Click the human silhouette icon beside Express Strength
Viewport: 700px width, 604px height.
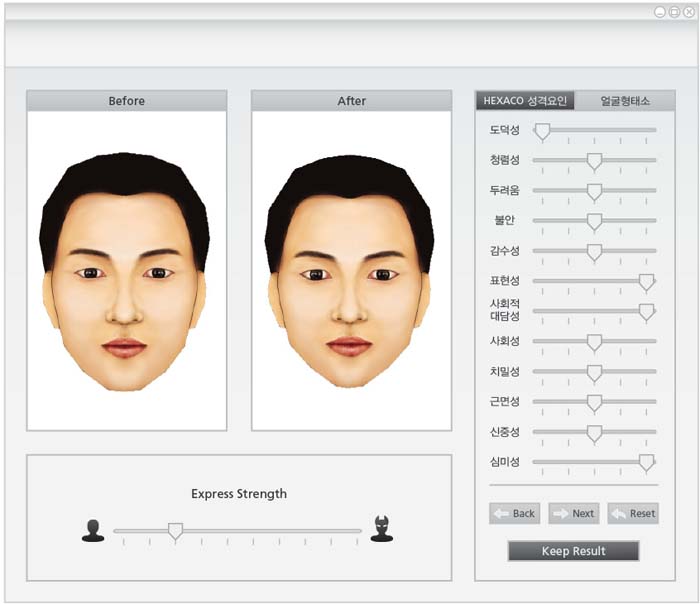(x=93, y=530)
